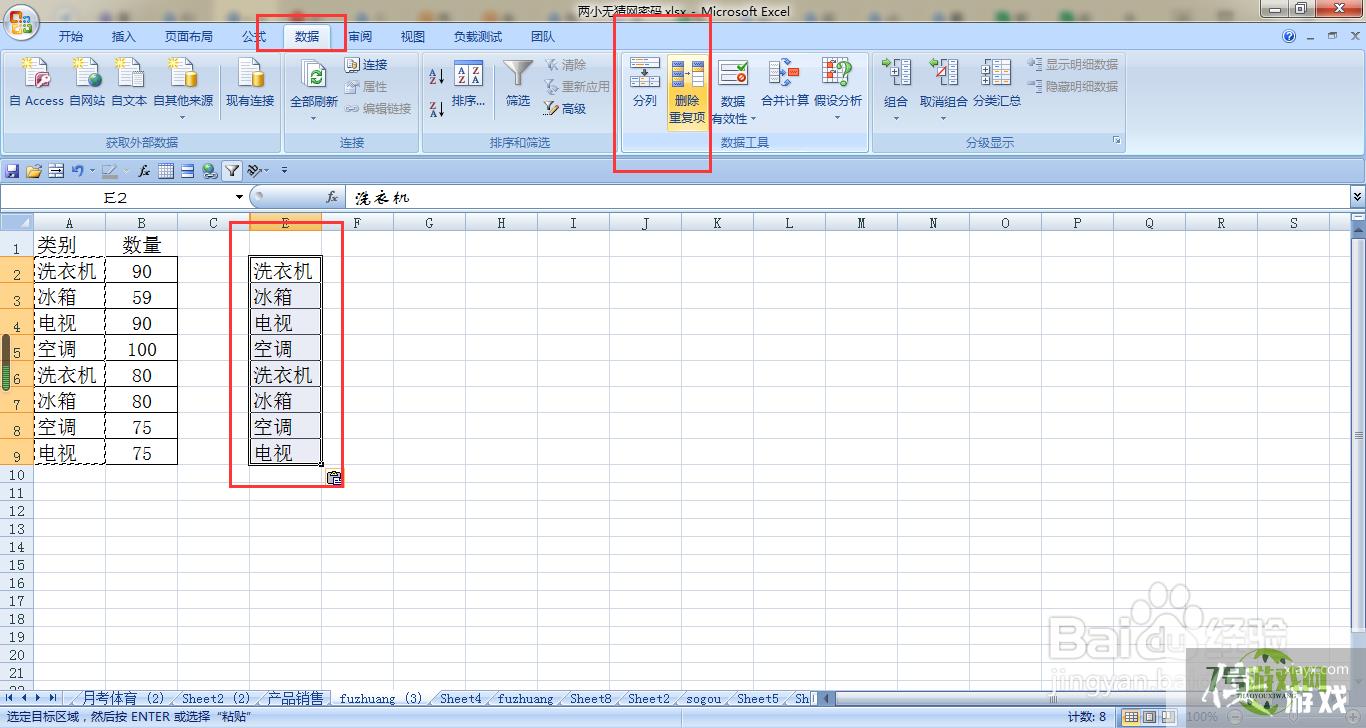Expand the customize quick access toolbar arrow
Screen dimensions: 1366x728
(x=284, y=171)
